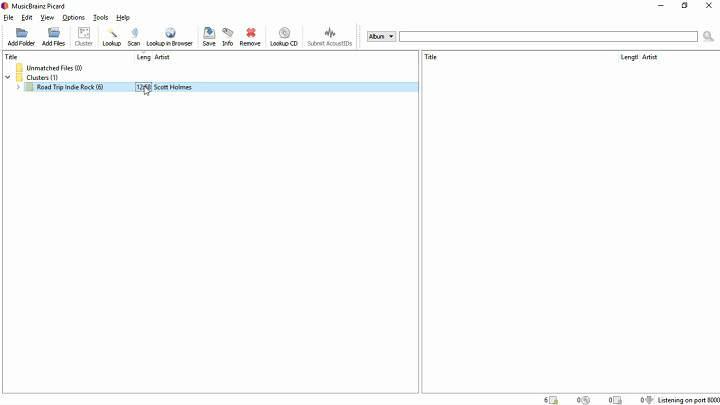The width and height of the screenshot is (720, 405).
Task: Expand the Road Trip Indie Rock cluster
Action: tap(18, 87)
